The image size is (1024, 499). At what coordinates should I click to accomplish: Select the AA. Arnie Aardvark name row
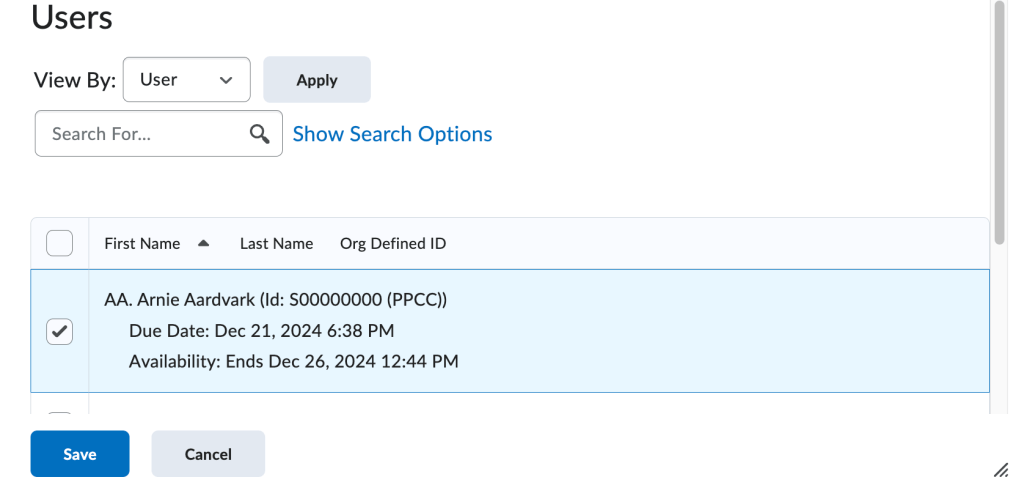coord(276,300)
